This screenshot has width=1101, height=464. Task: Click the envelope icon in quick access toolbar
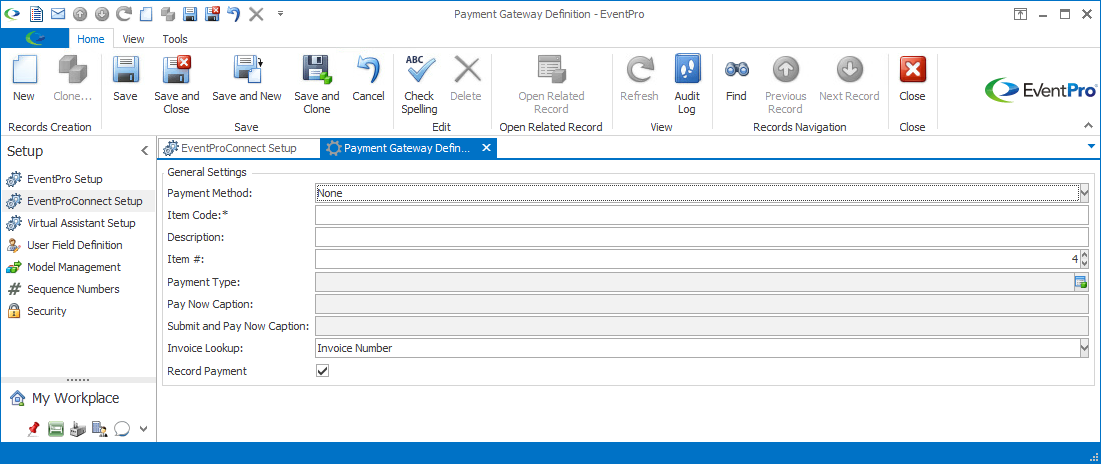tap(58, 13)
